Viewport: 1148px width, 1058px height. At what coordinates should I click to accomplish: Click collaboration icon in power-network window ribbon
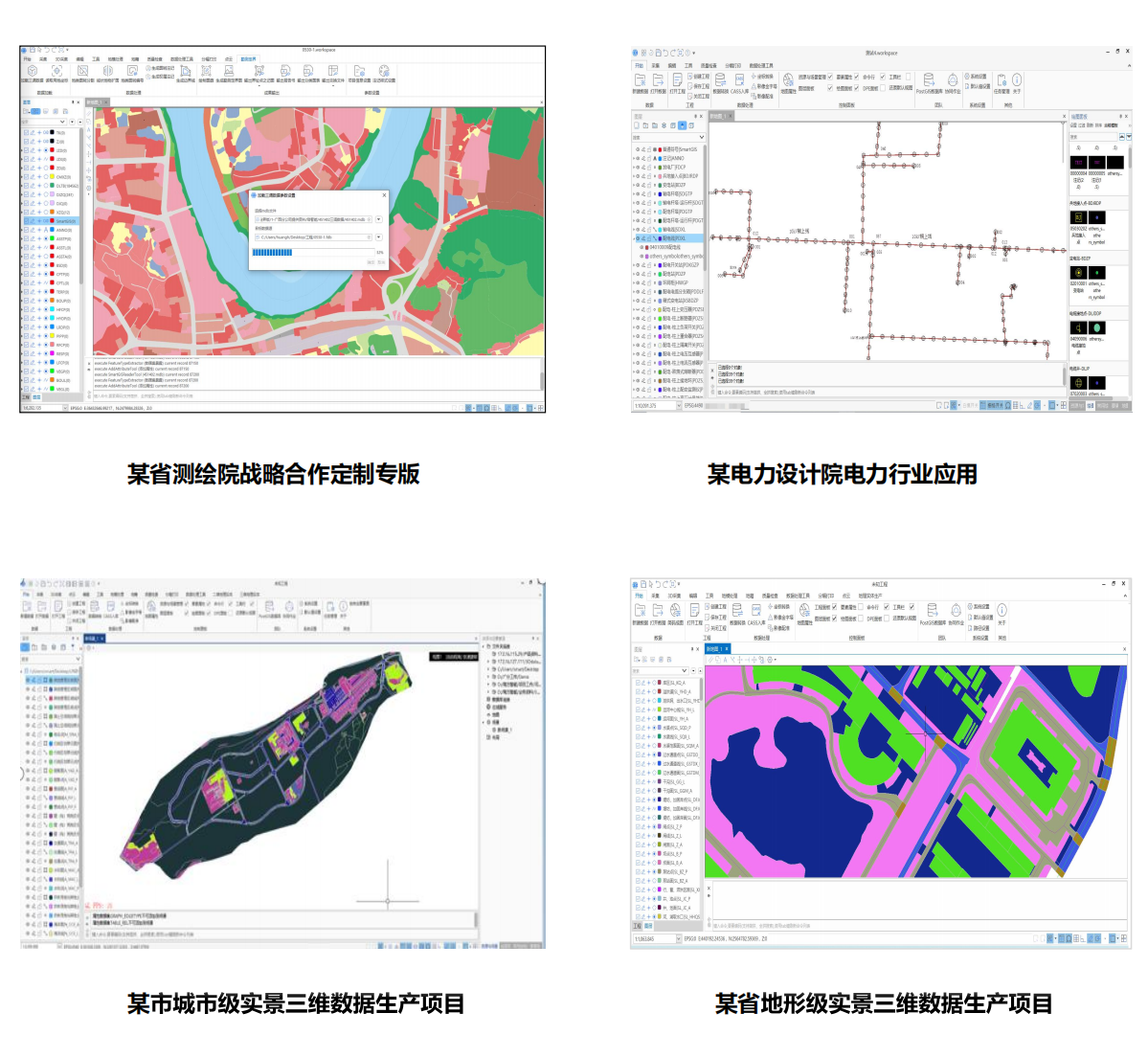pyautogui.click(x=952, y=81)
